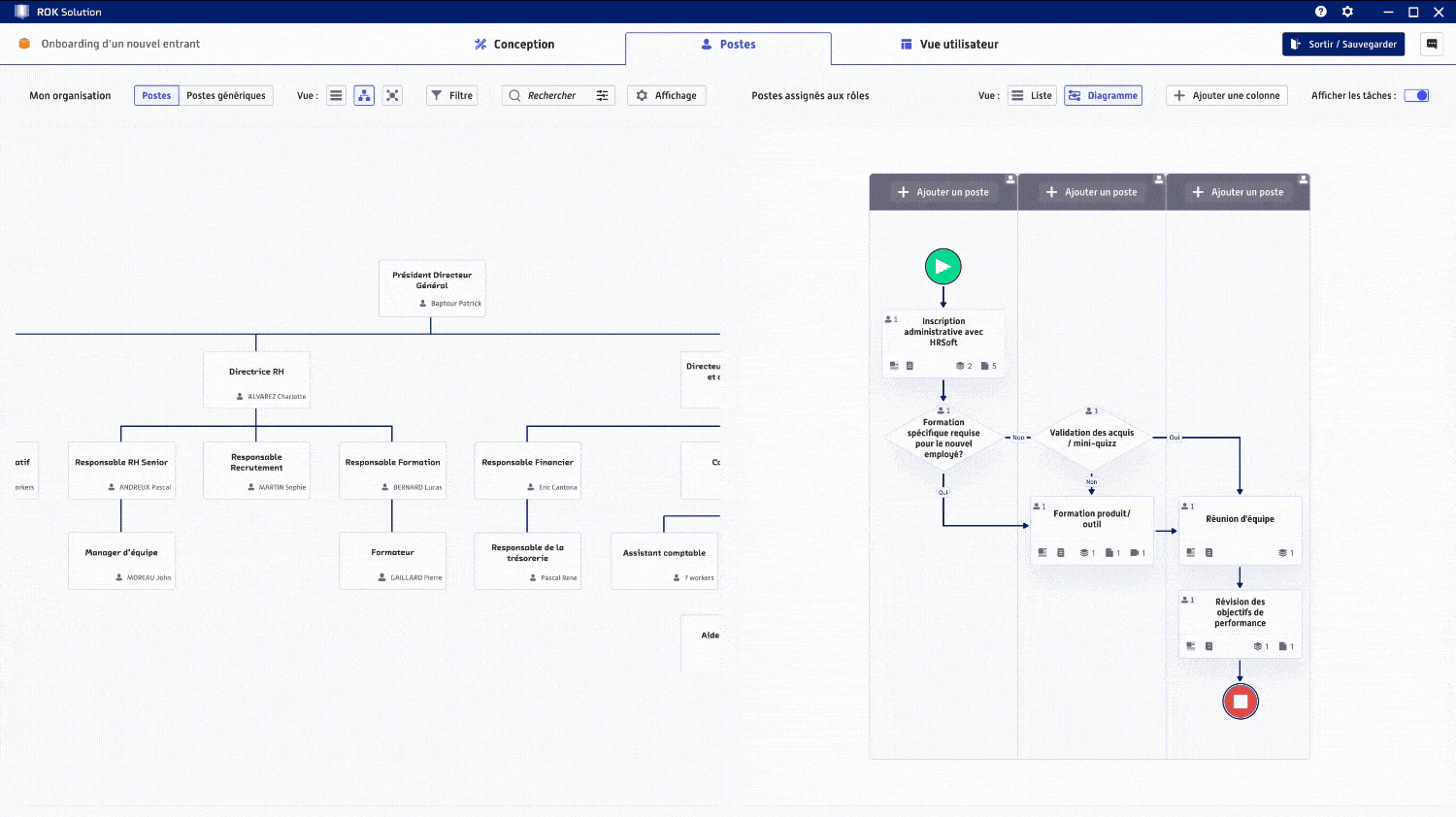This screenshot has width=1456, height=817.
Task: Select Liste view in the right panel
Action: [1032, 95]
